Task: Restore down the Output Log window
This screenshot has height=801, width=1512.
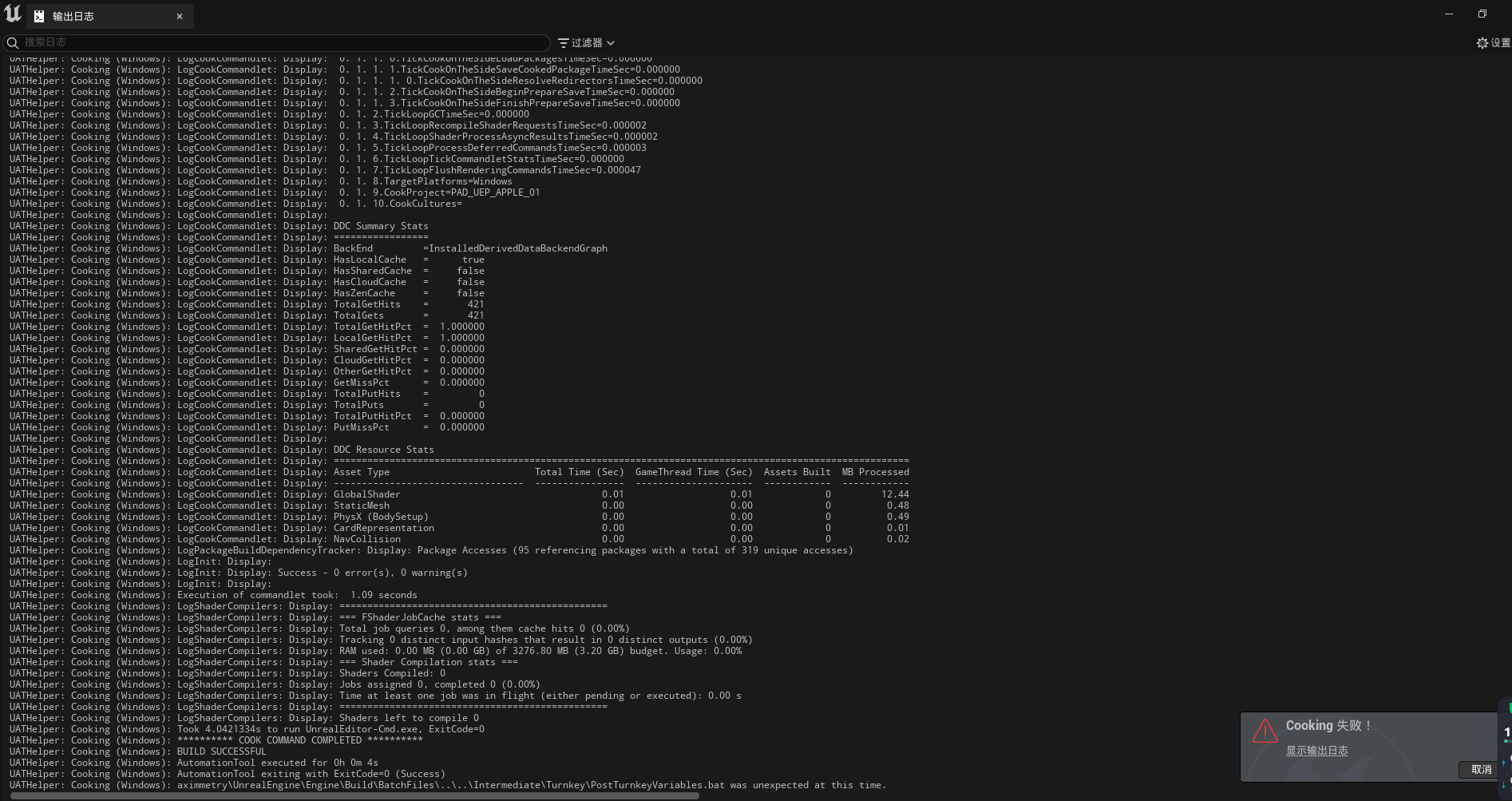Action: [1482, 14]
